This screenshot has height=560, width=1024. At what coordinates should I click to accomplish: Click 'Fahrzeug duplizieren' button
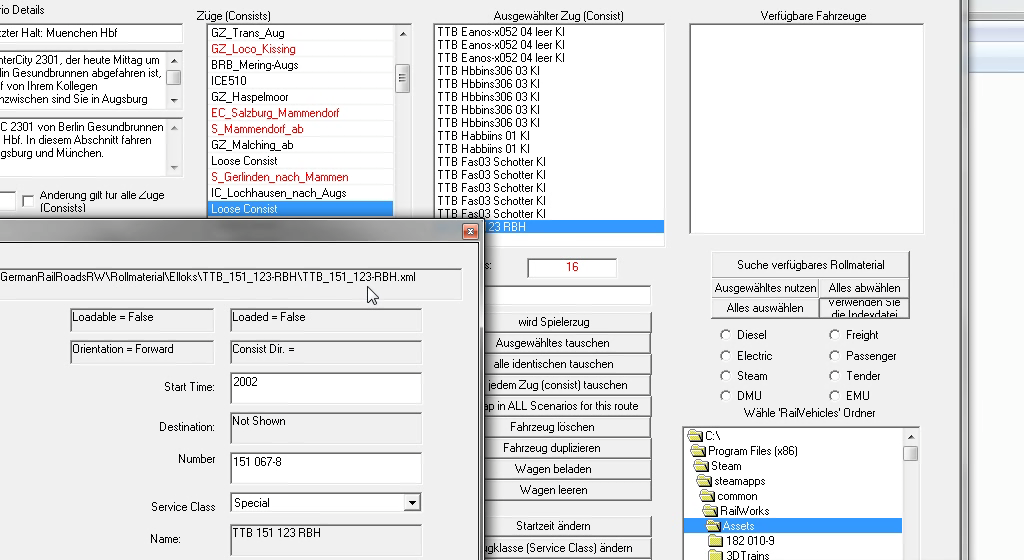pyautogui.click(x=567, y=448)
